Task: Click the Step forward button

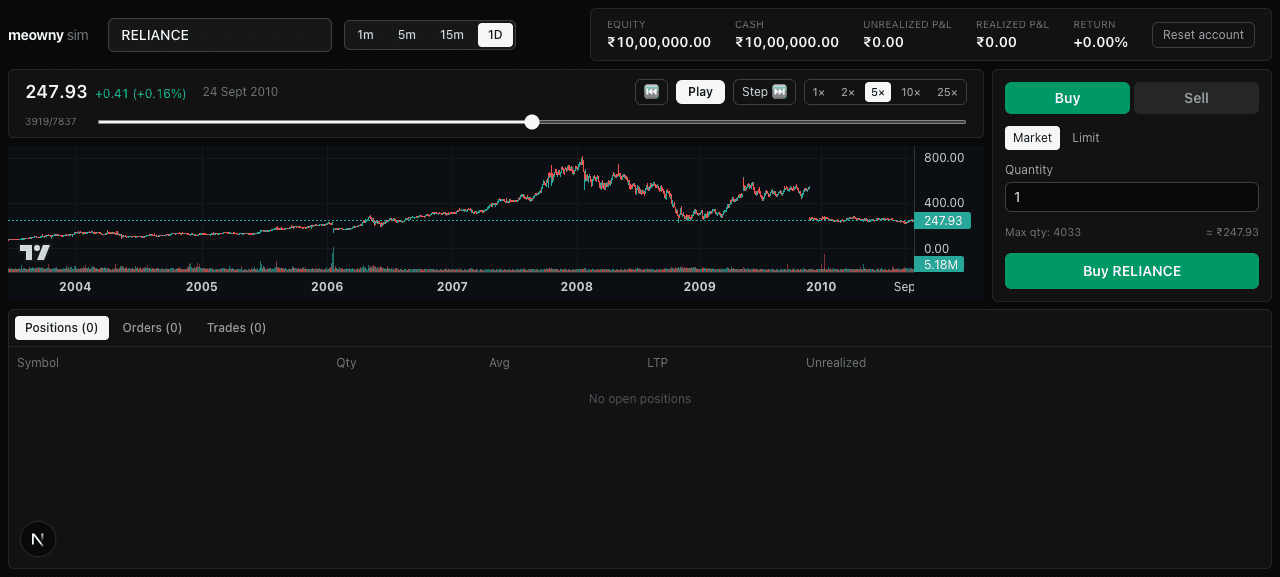Action: click(764, 92)
